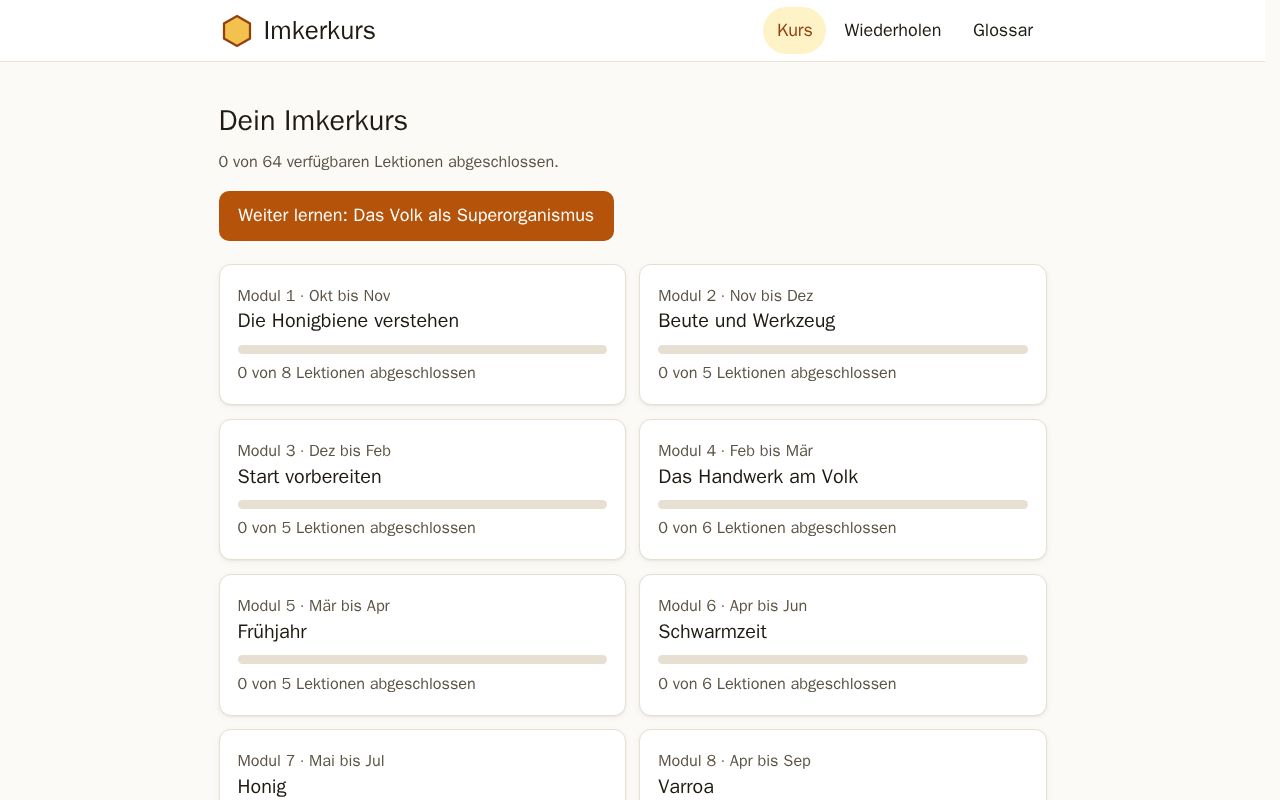This screenshot has width=1280, height=800.
Task: Click text '0 von 64 verfügbaren Lektionen abgeschlossen.'
Action: click(x=388, y=162)
